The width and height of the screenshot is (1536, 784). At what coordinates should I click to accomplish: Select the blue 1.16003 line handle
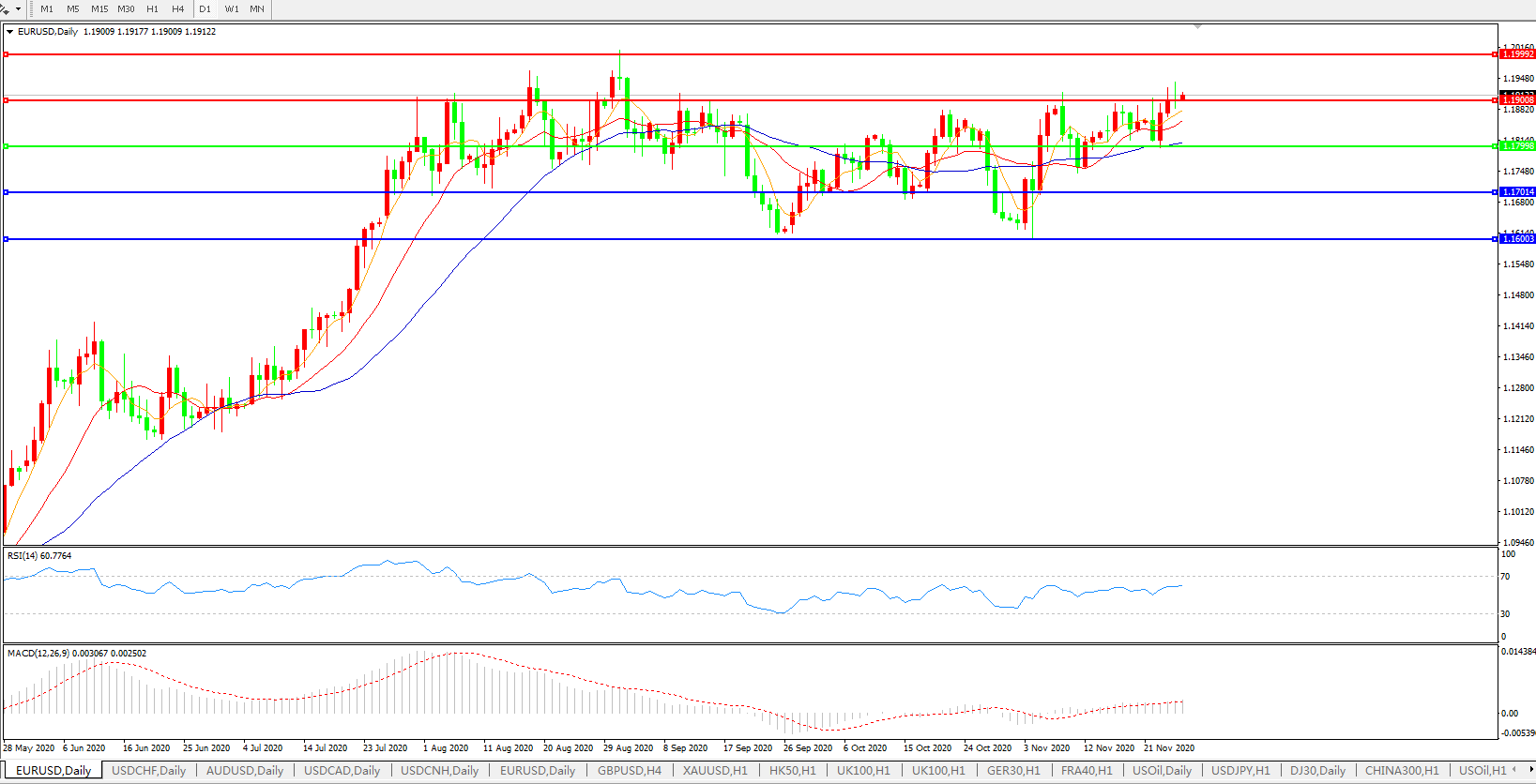(7, 239)
